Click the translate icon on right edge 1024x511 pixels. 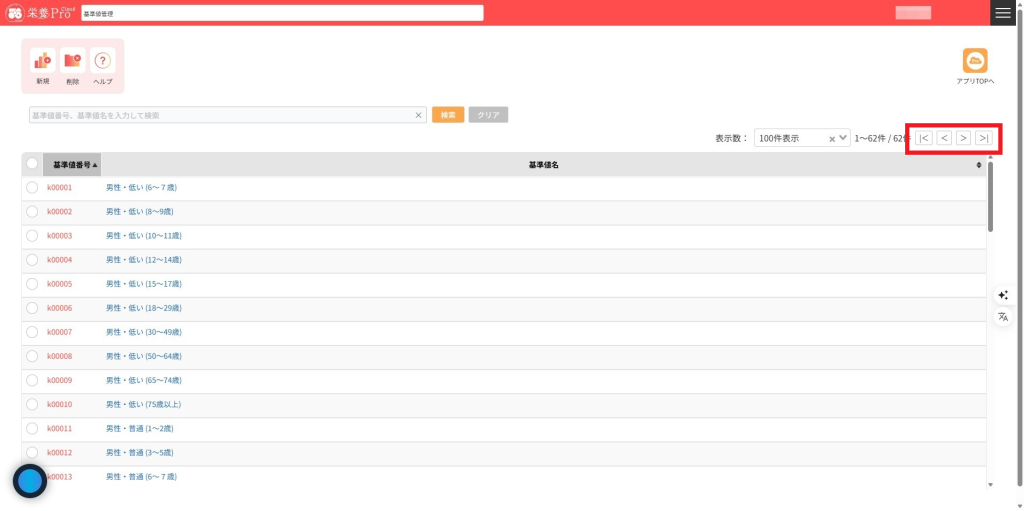point(1003,317)
